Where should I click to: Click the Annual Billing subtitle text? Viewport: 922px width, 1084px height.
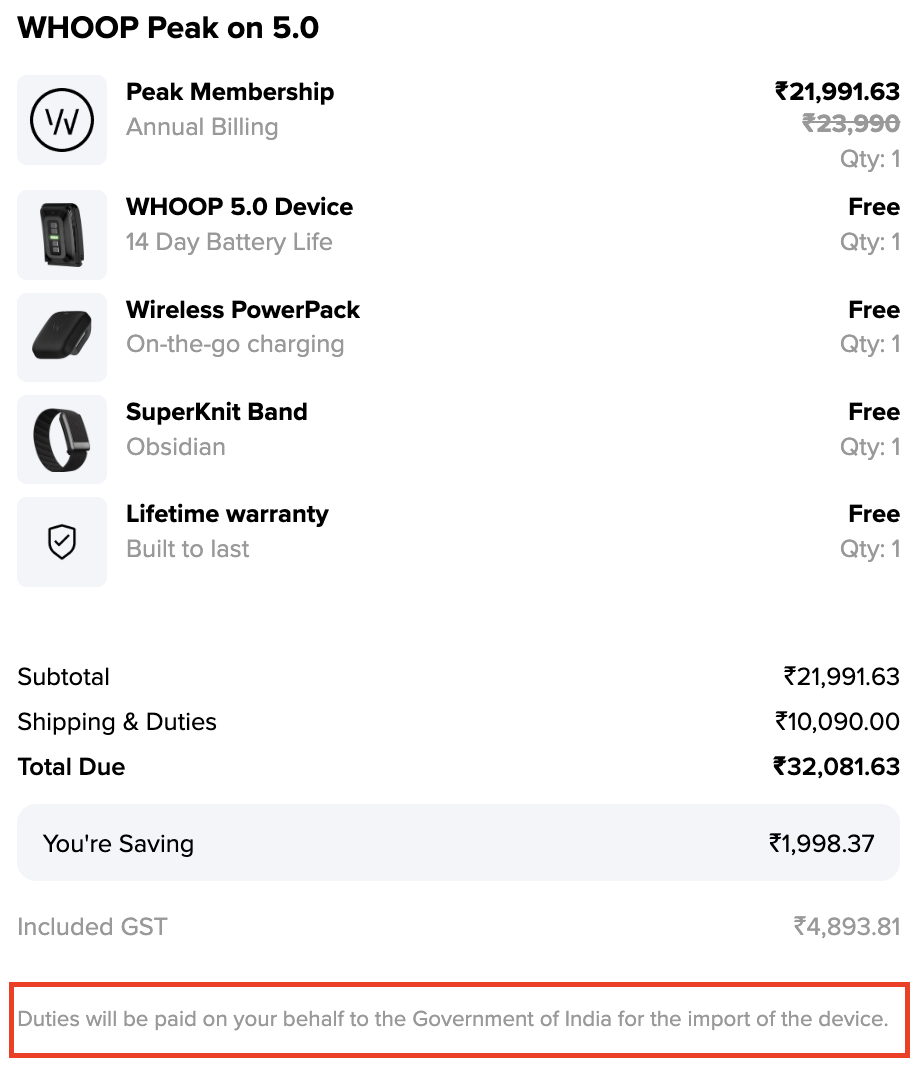point(202,127)
